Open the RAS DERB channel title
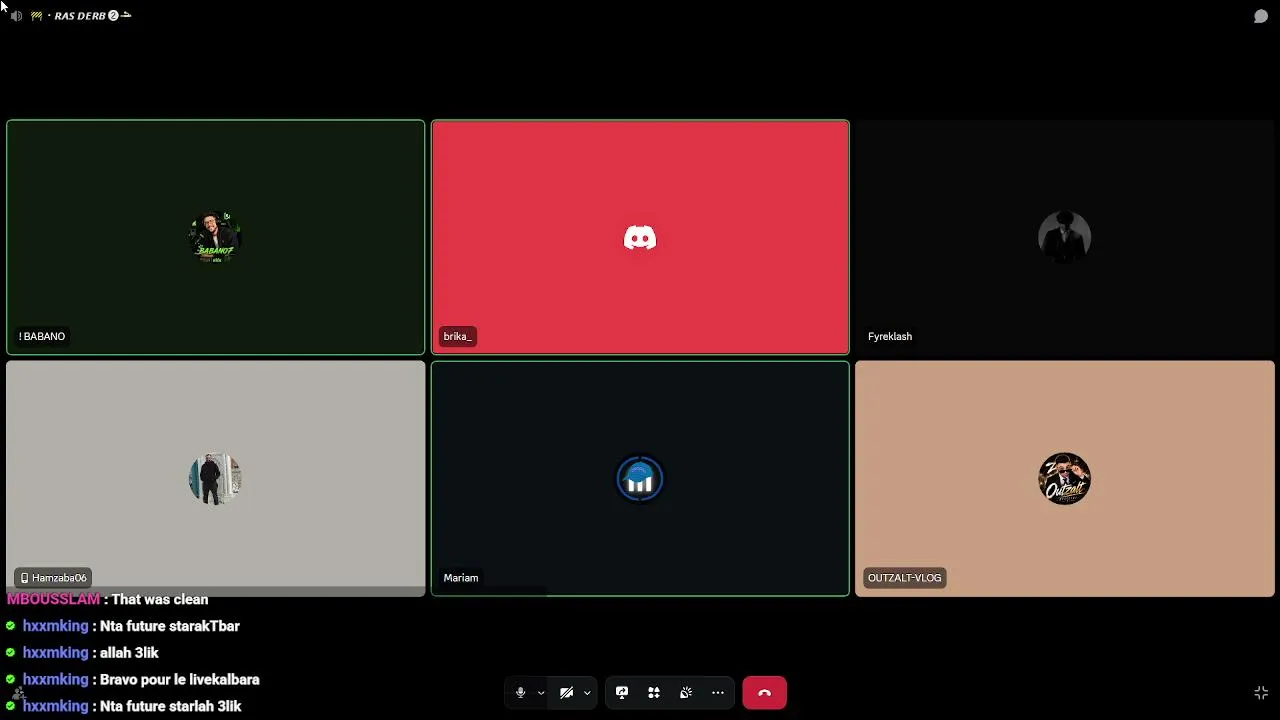 79,16
